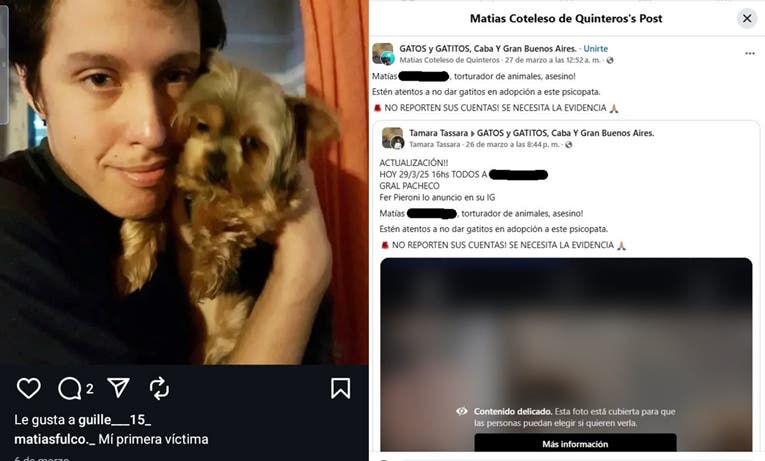Image resolution: width=765 pixels, height=461 pixels.
Task: Reveal sensitive photo via eye icon
Action: (x=462, y=411)
